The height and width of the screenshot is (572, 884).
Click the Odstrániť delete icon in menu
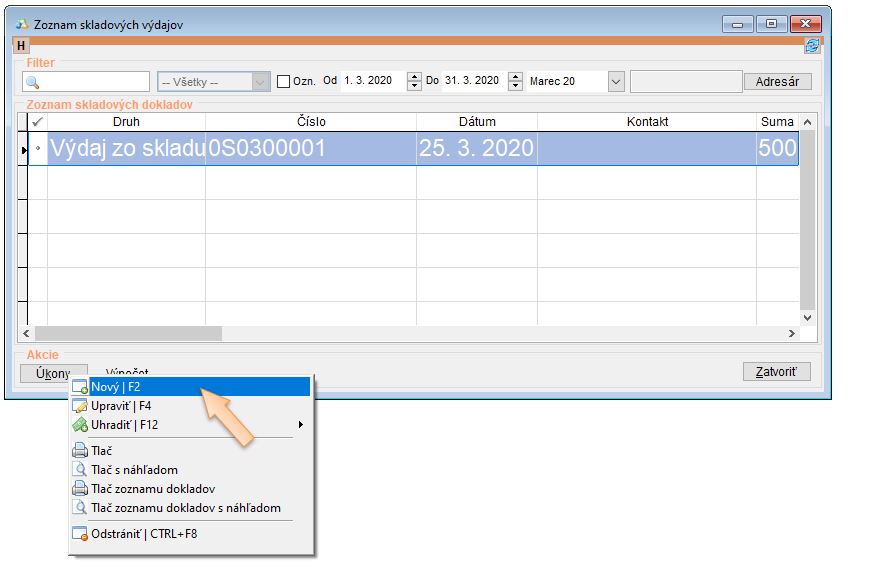click(x=80, y=534)
